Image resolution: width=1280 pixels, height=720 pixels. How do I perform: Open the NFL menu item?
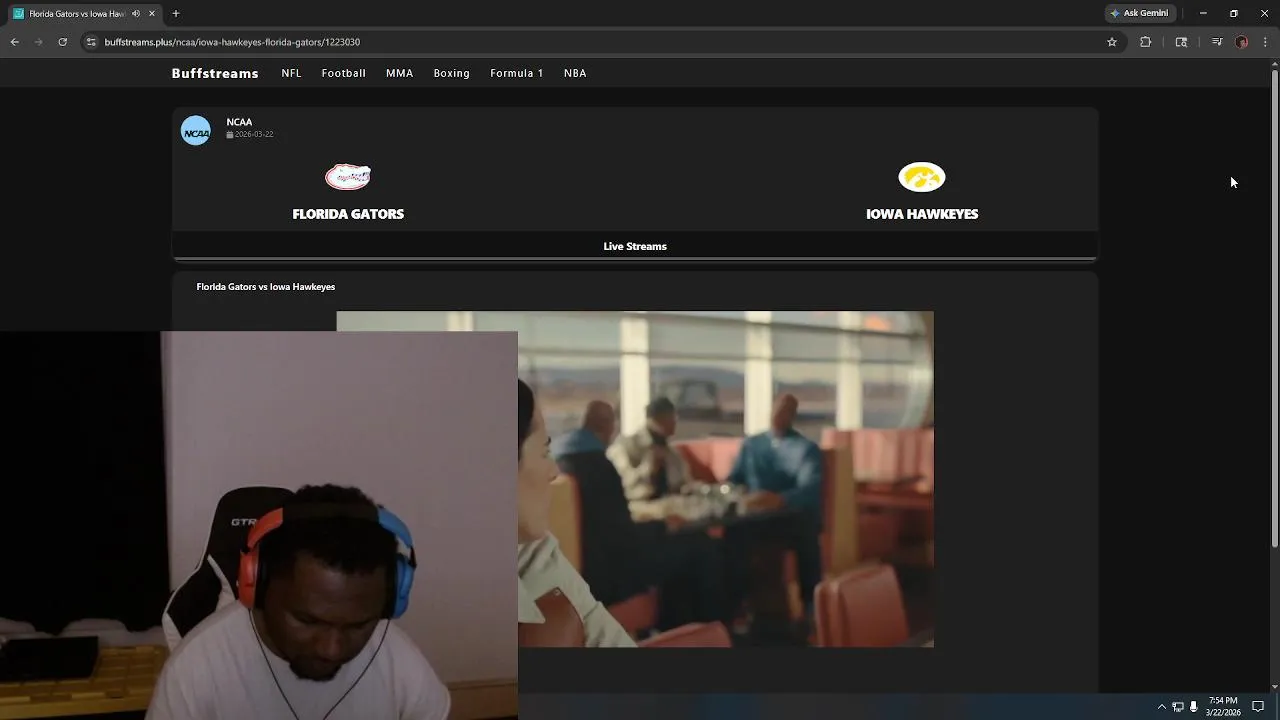coord(291,73)
